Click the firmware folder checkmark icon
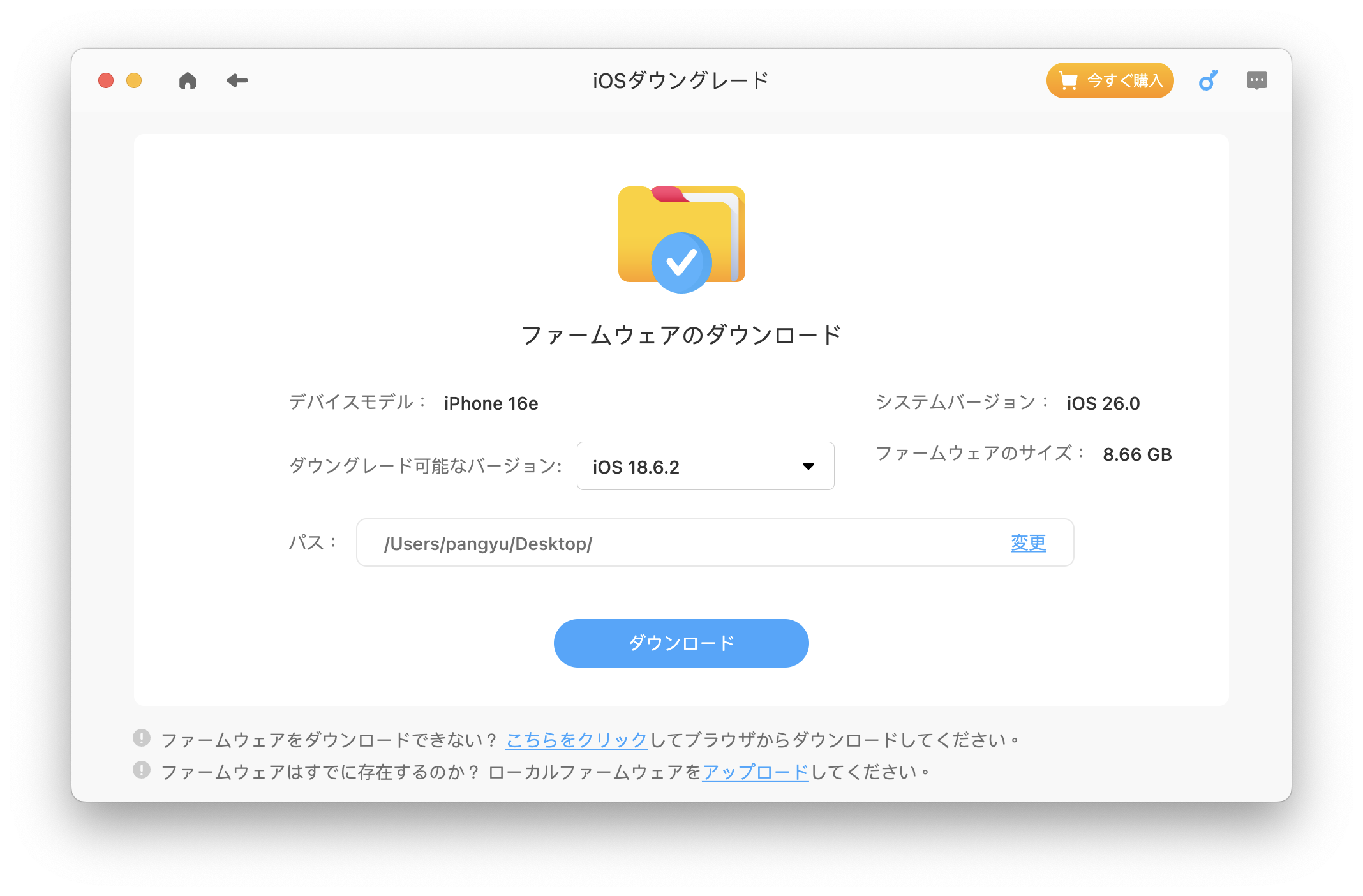 coord(681,239)
